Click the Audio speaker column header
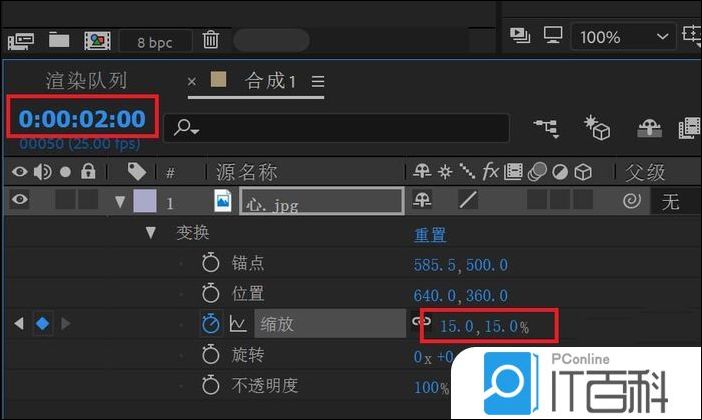Screen dimensions: 702x420 point(43,171)
